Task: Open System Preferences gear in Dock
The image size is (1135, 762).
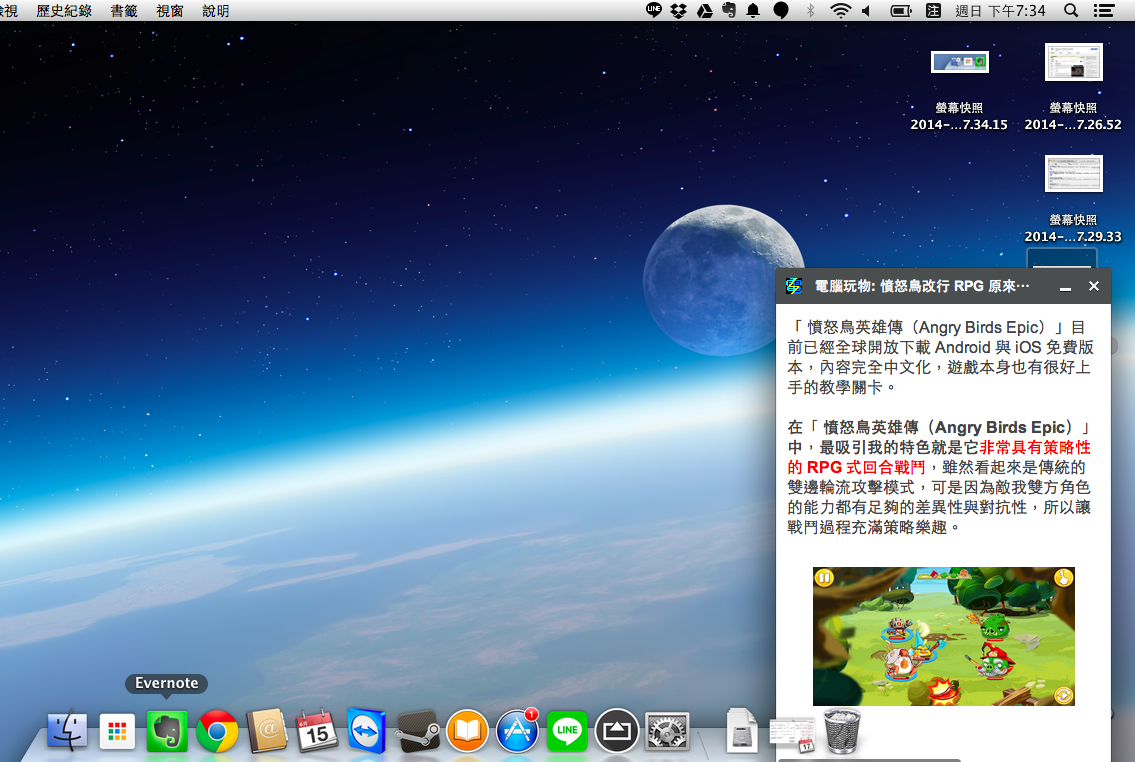Action: tap(667, 732)
